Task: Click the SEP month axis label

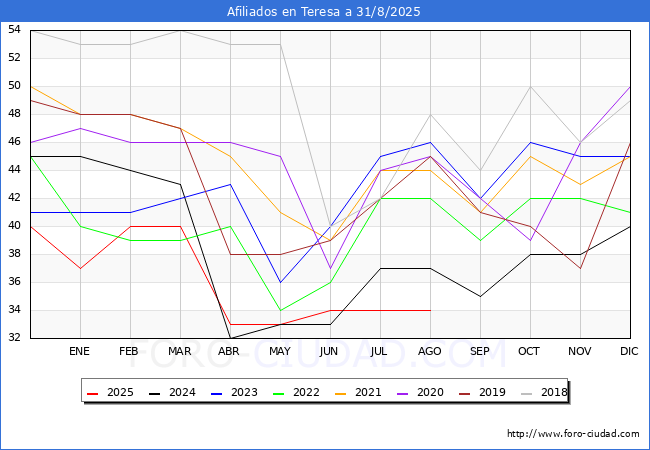Action: 480,351
